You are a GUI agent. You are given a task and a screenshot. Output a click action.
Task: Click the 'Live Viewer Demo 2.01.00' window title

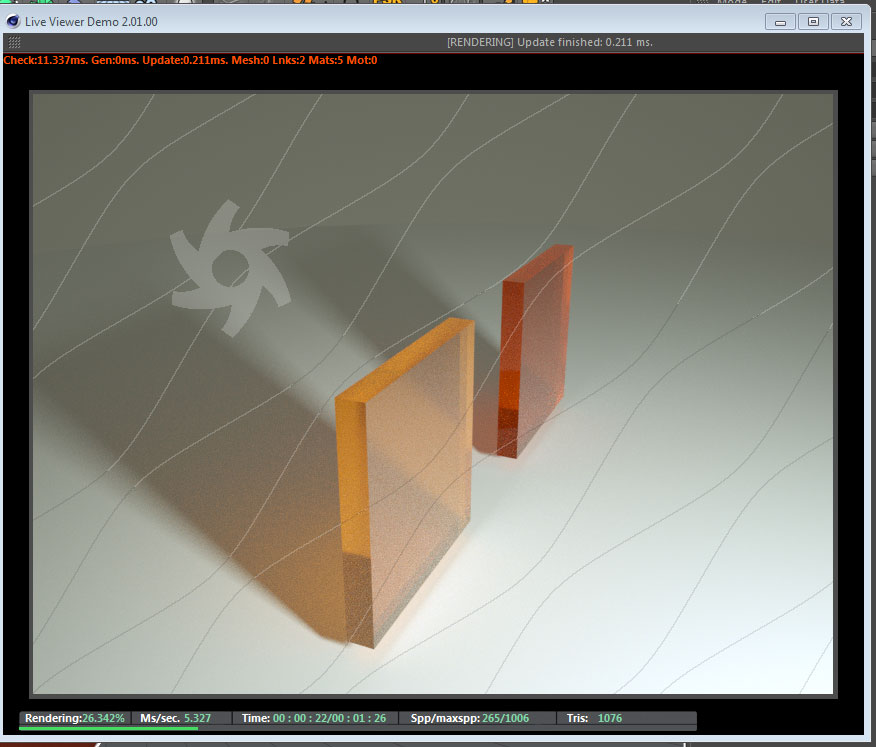point(91,22)
